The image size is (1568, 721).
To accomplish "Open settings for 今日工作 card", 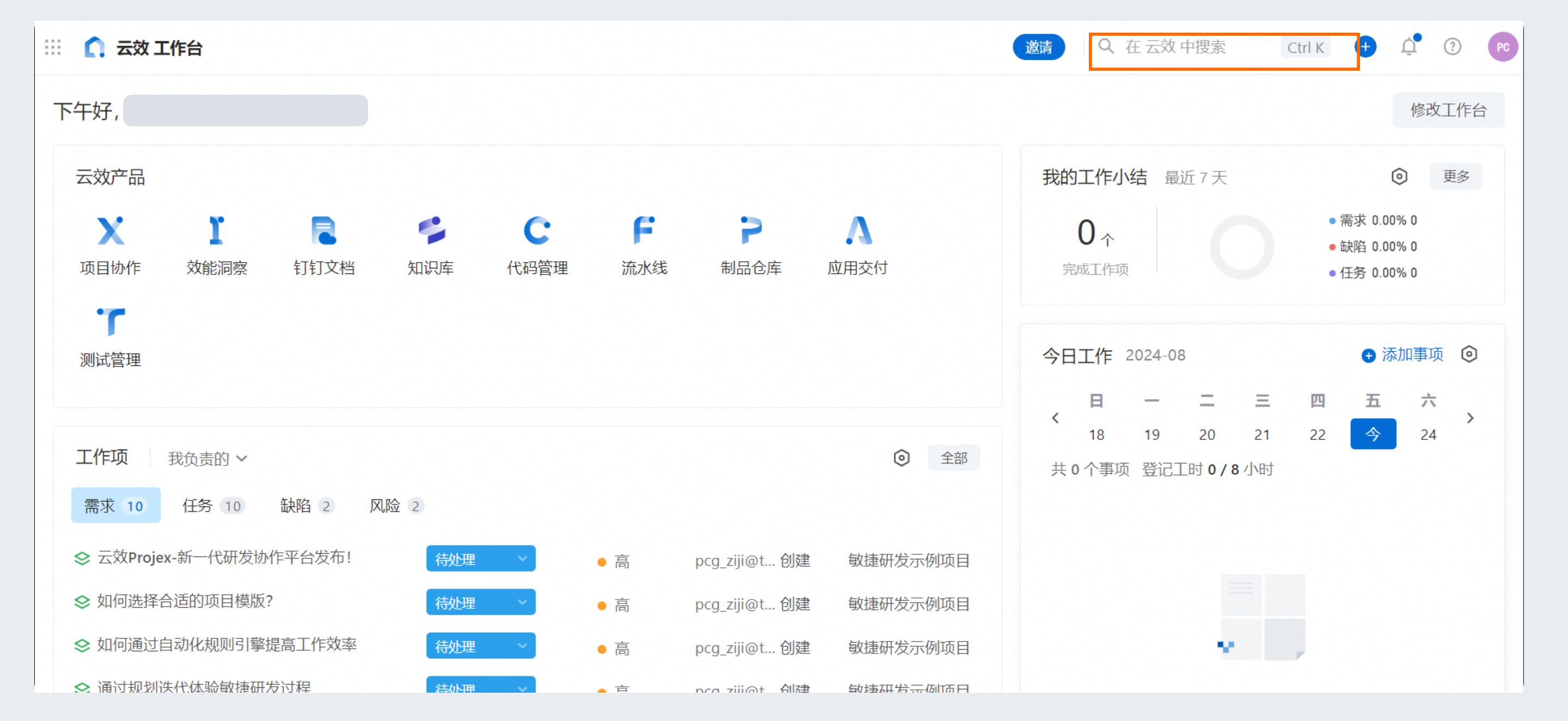I will [x=1469, y=355].
